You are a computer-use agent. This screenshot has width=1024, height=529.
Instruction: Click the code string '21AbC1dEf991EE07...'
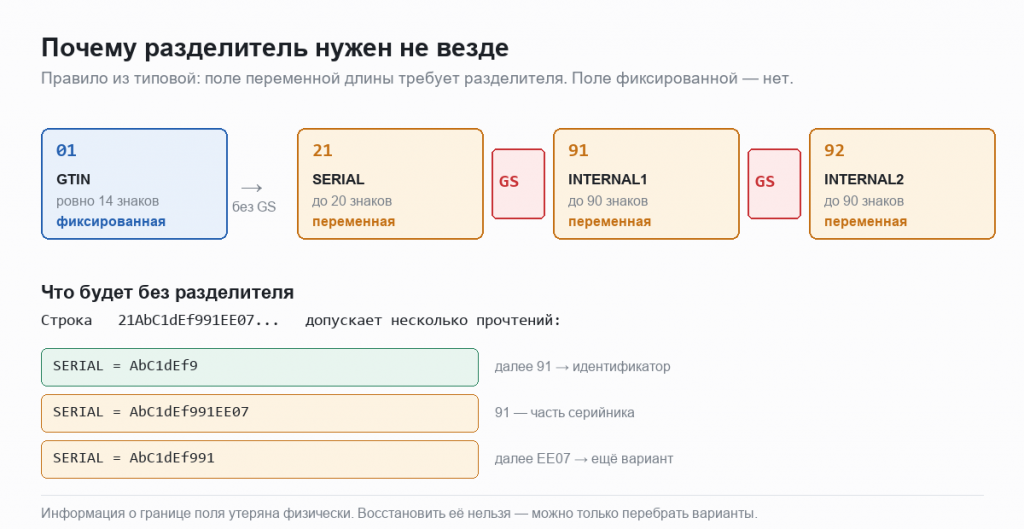199,321
